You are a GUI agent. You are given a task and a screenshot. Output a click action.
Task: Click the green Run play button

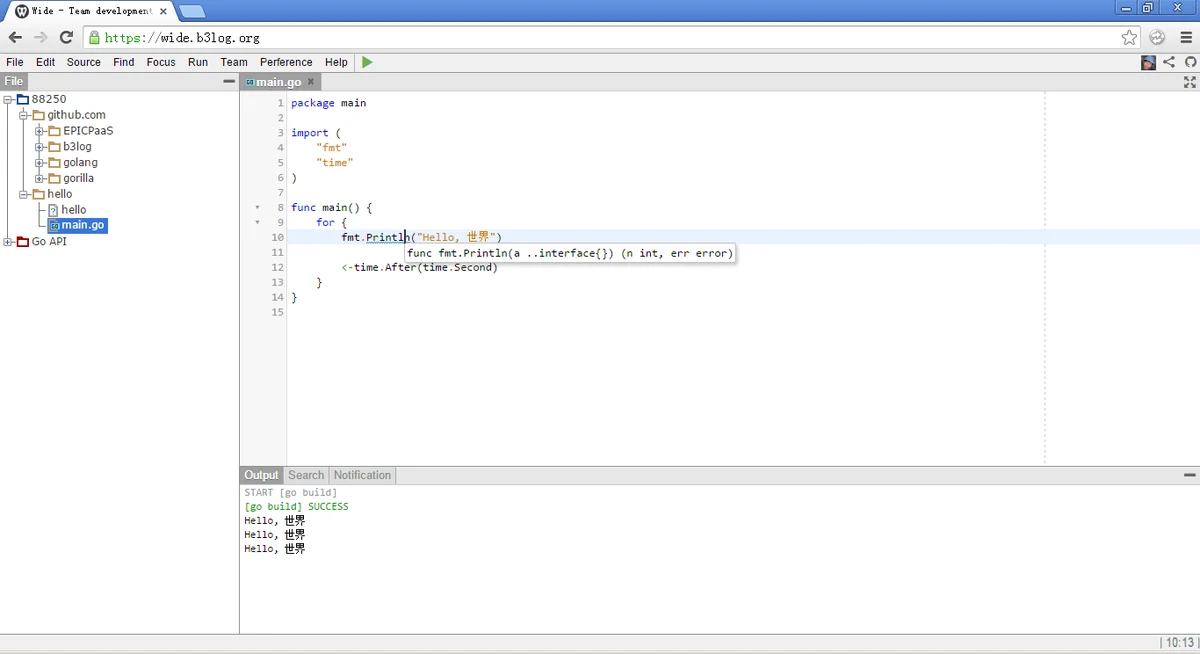[x=367, y=62]
